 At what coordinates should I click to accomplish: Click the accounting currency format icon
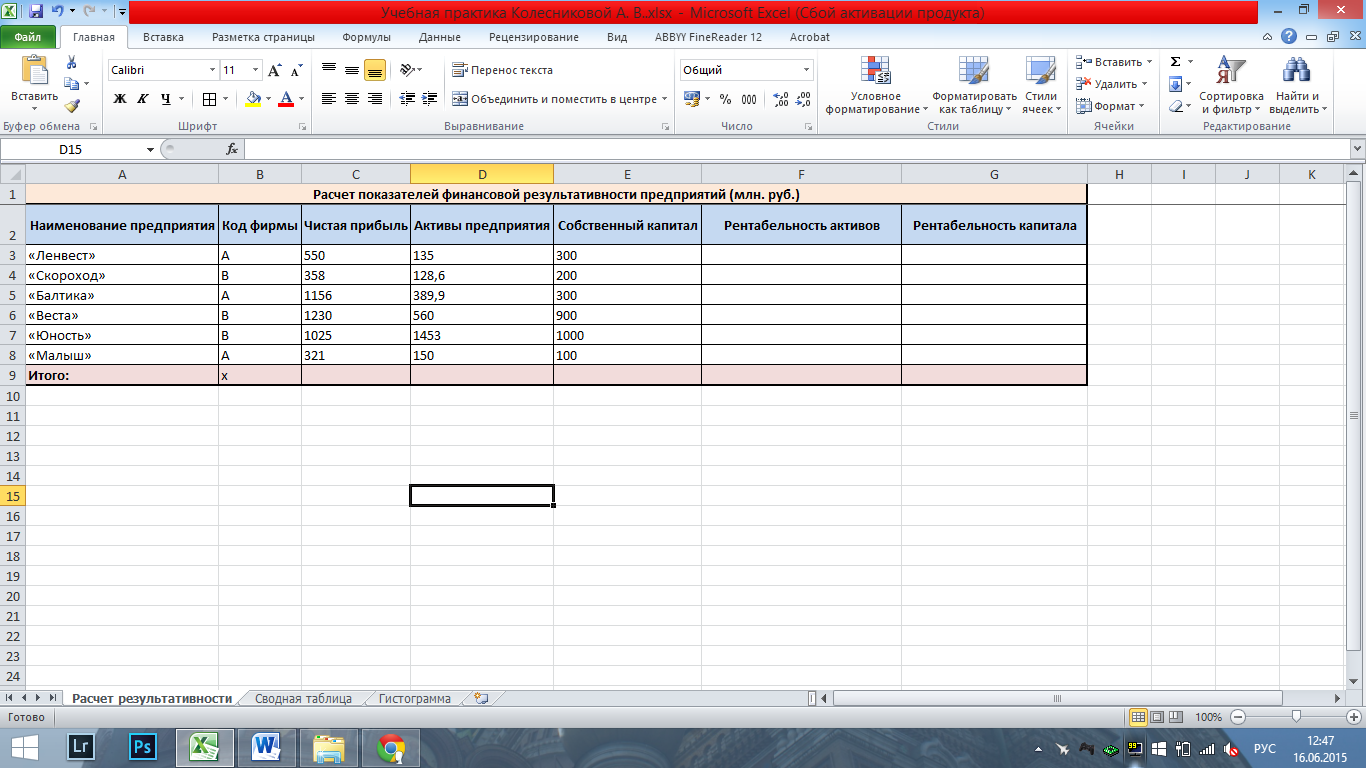tap(692, 99)
